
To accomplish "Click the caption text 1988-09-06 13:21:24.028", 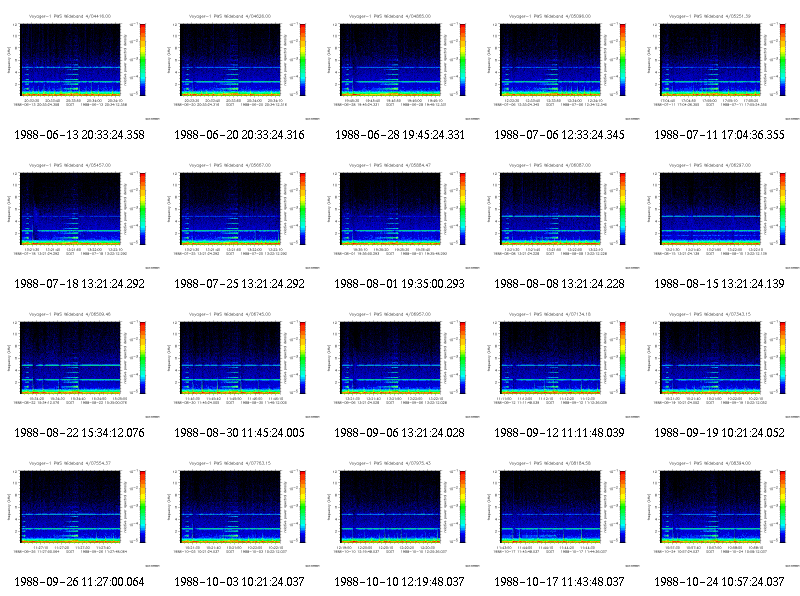I will (399, 433).
